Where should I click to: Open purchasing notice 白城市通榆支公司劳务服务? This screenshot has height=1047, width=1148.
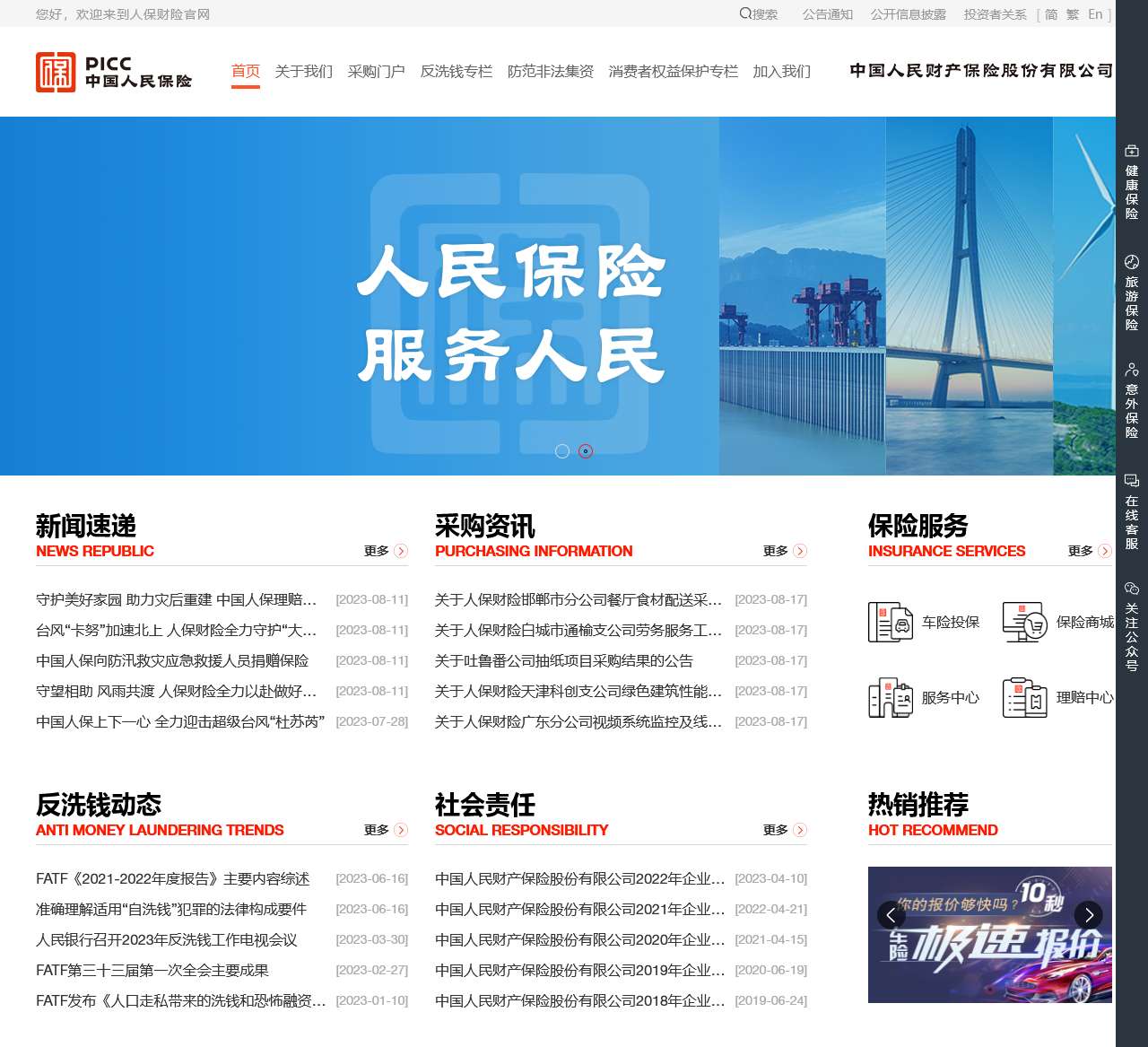coord(578,630)
